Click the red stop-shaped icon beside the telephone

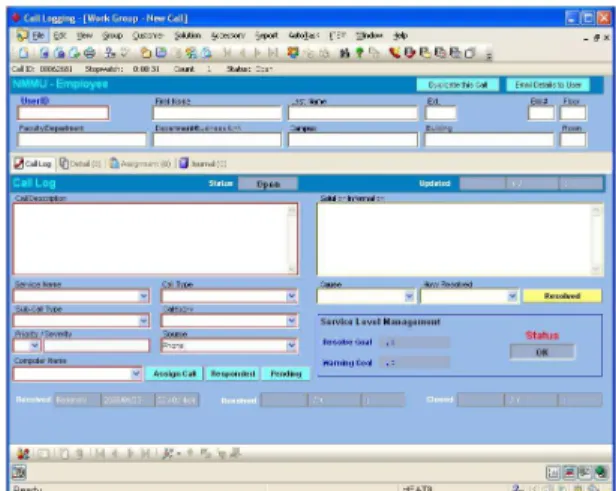pos(410,53)
